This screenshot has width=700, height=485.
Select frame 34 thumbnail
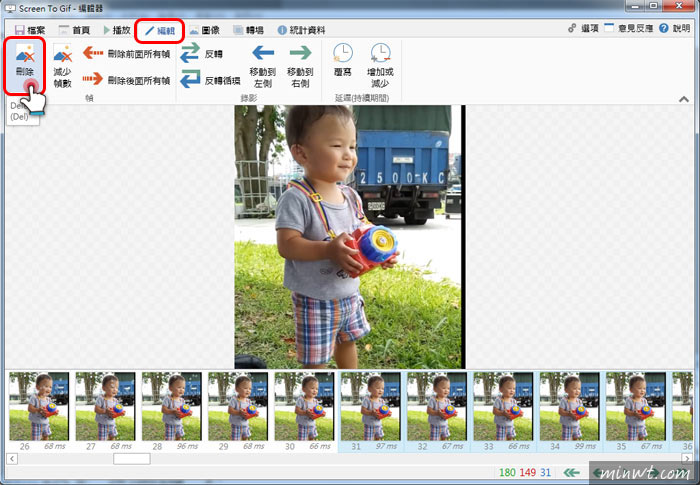click(x=569, y=411)
